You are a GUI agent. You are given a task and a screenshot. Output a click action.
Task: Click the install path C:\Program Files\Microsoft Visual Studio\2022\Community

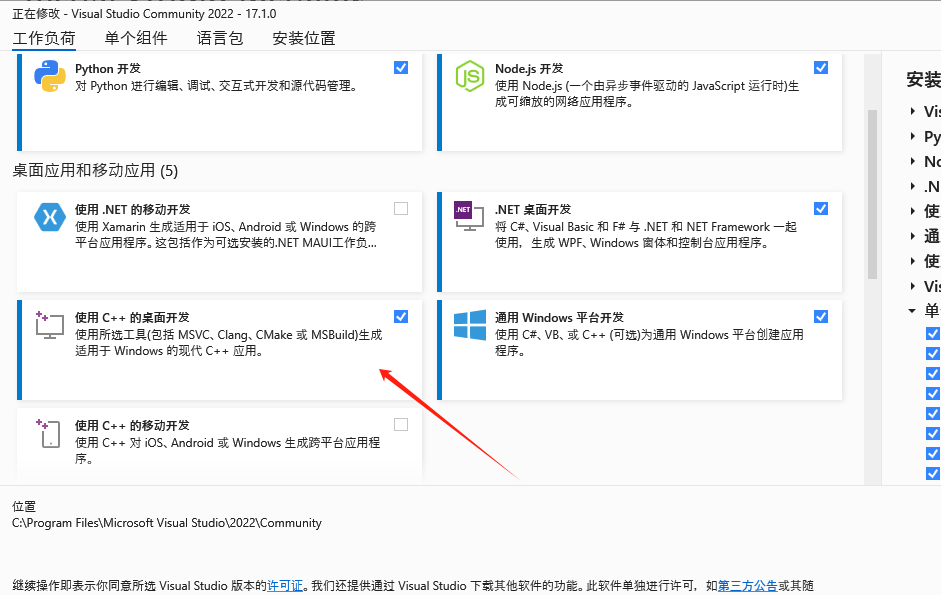pyautogui.click(x=167, y=523)
